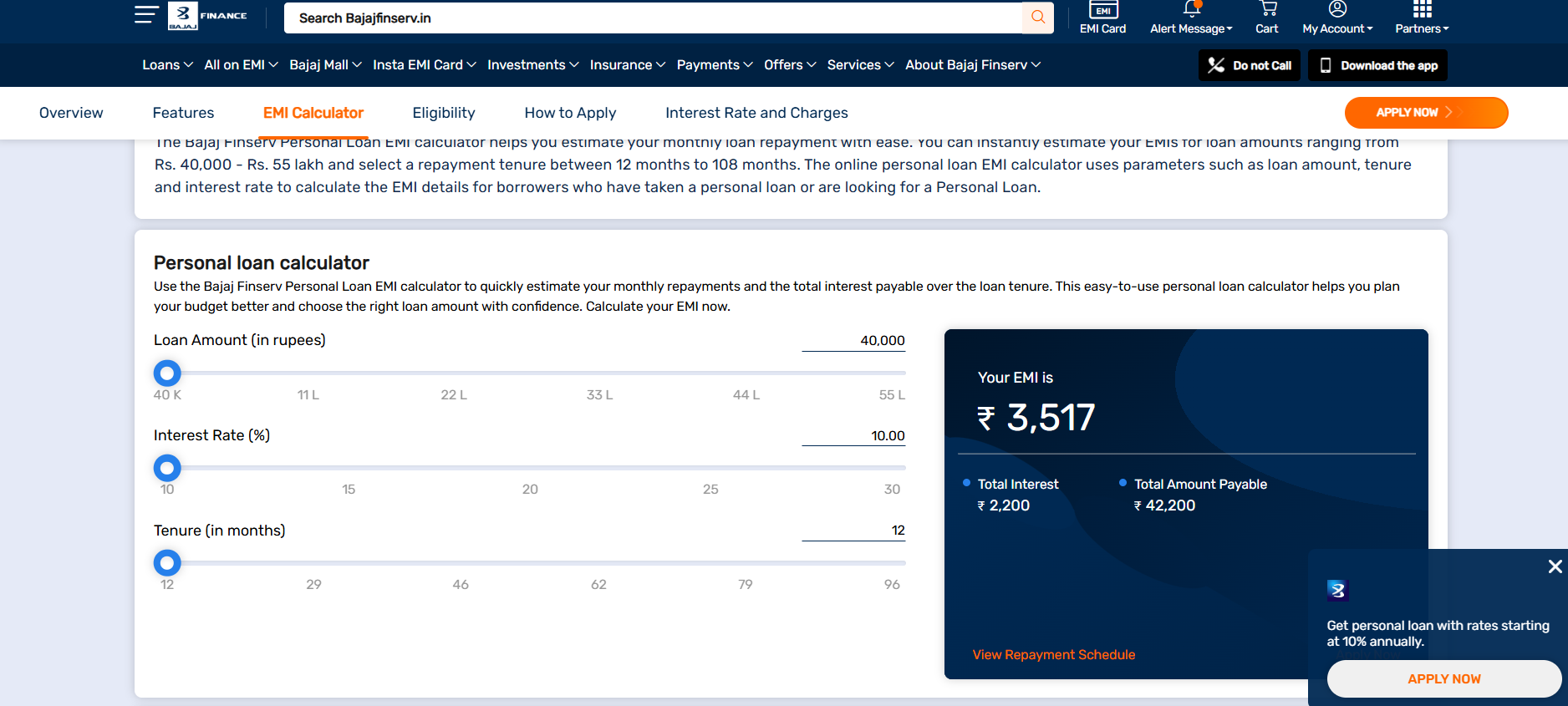1568x706 pixels.
Task: Click the orange search magnifier icon
Action: coord(1038,18)
